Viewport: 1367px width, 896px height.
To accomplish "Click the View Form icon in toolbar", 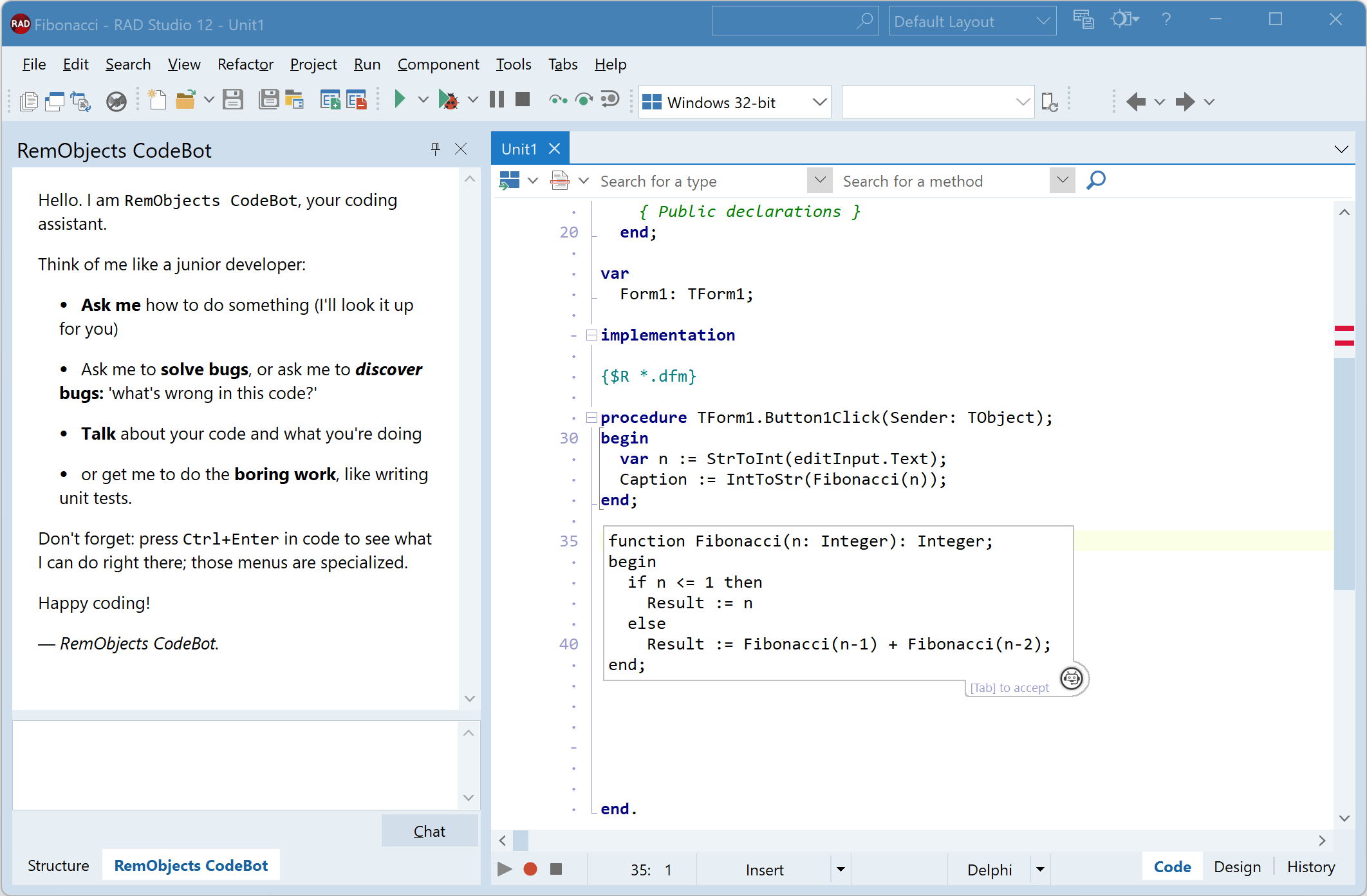I will click(x=55, y=101).
